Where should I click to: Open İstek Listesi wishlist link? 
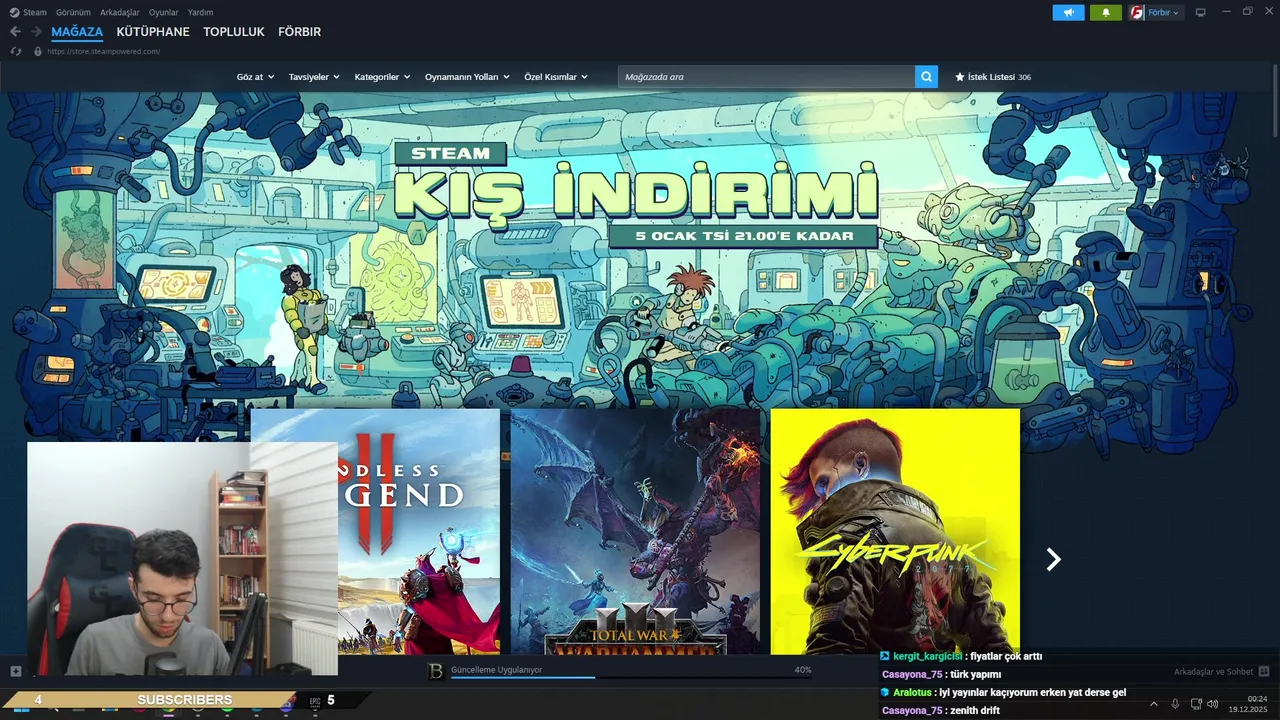(993, 77)
